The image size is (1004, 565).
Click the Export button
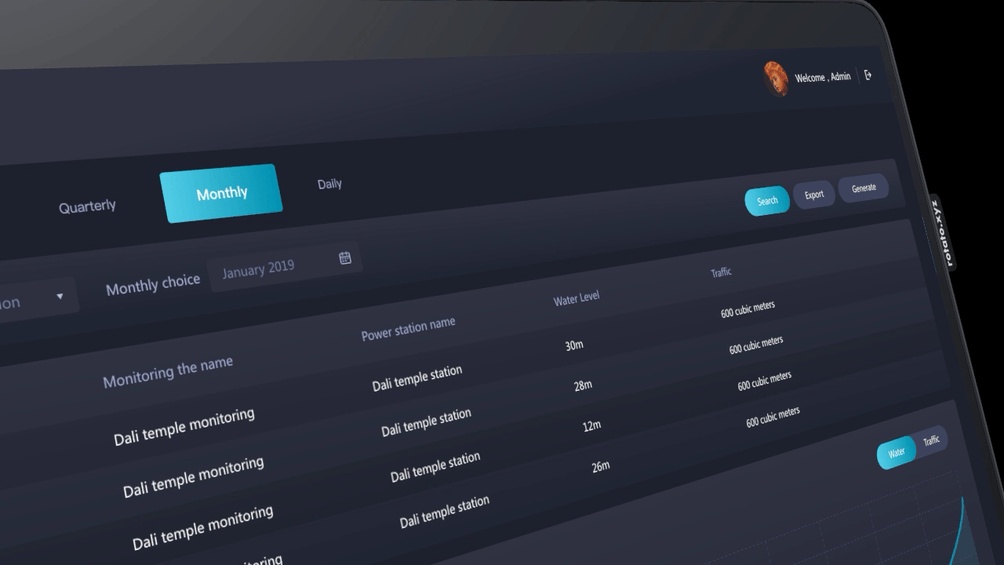click(814, 194)
